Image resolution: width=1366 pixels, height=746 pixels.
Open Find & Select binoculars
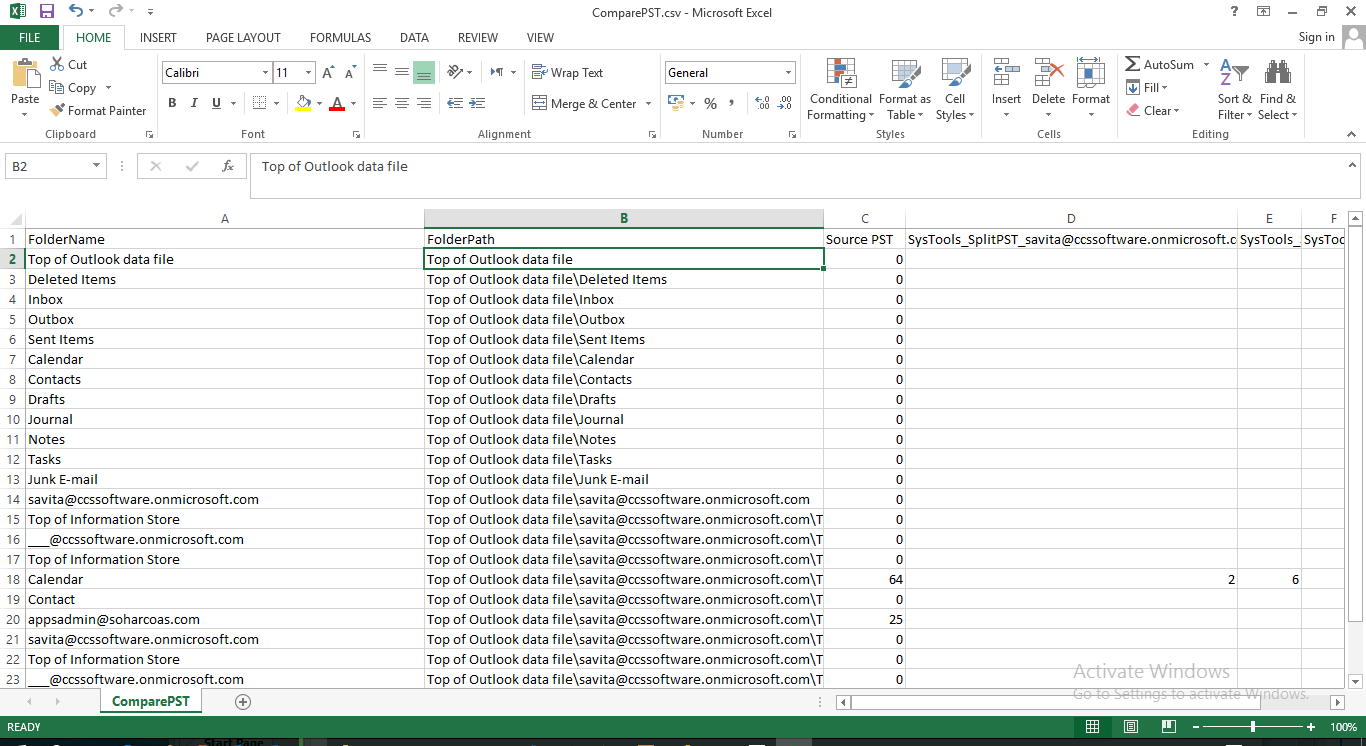pos(1277,90)
